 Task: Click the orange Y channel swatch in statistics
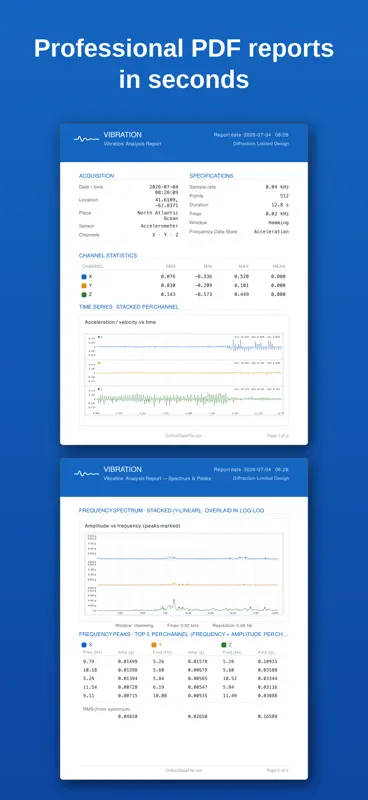84,286
